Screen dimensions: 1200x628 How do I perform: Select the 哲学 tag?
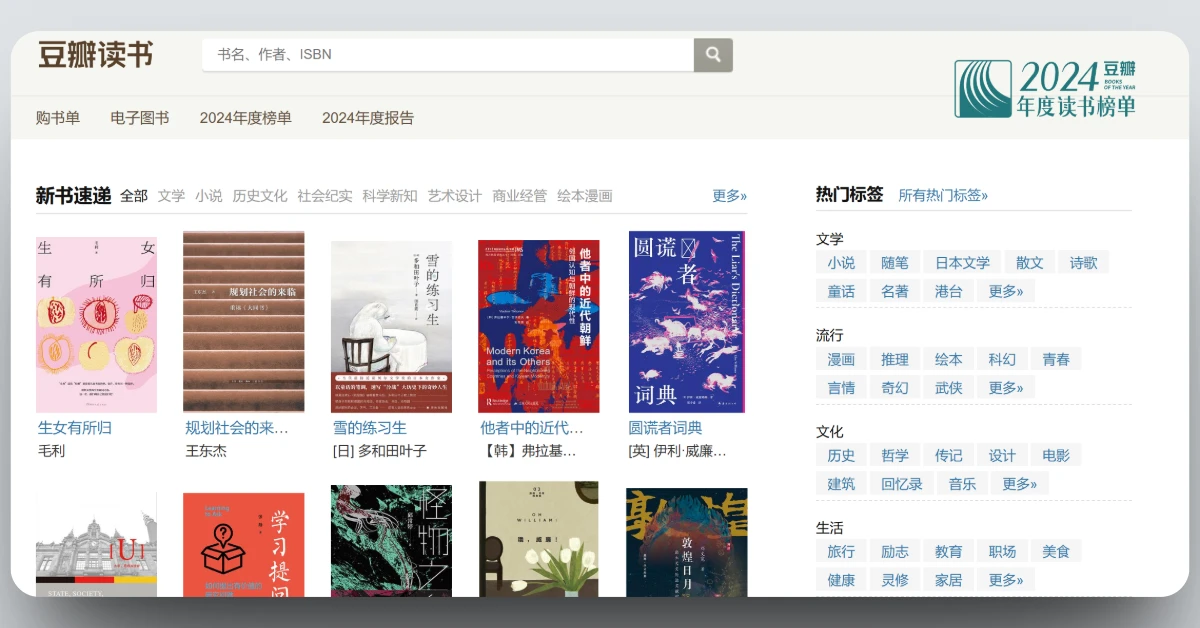coord(895,455)
